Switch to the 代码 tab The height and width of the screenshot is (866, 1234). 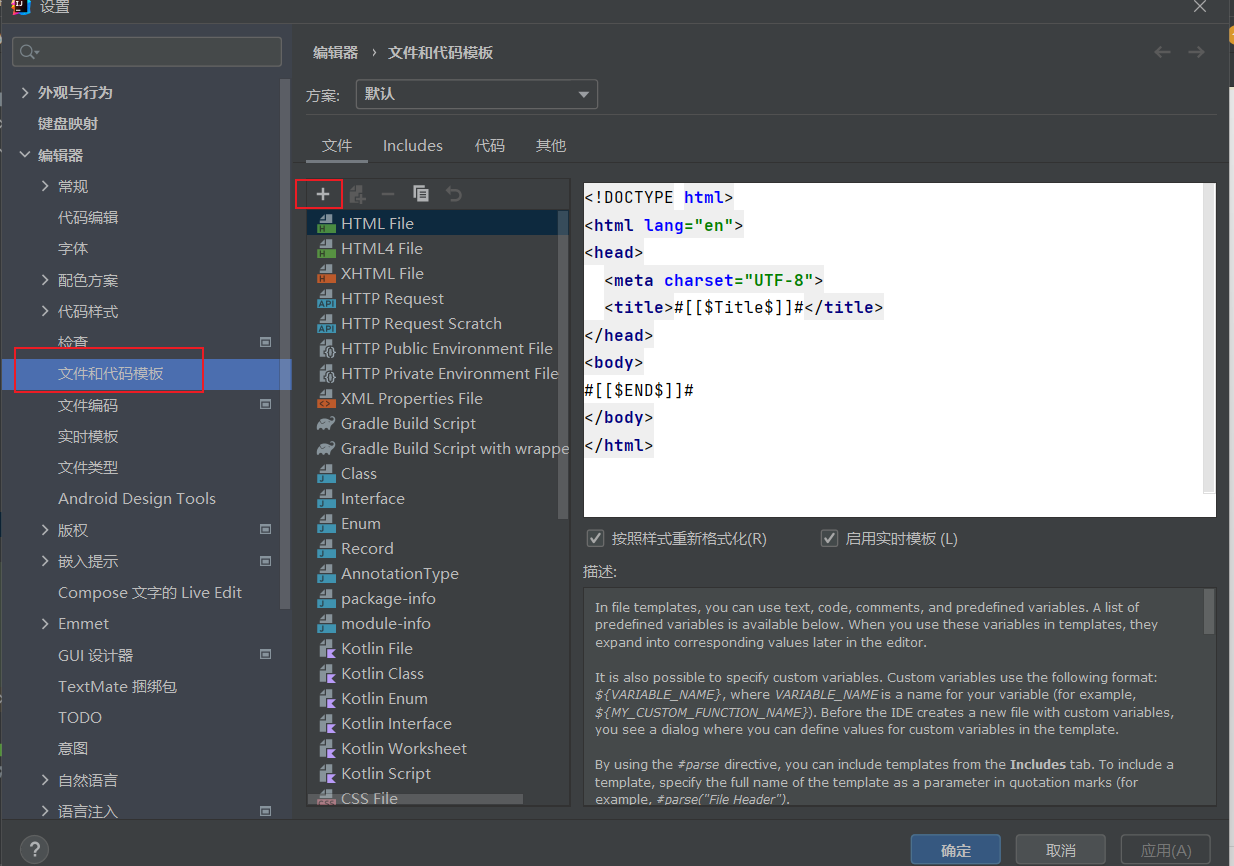490,146
